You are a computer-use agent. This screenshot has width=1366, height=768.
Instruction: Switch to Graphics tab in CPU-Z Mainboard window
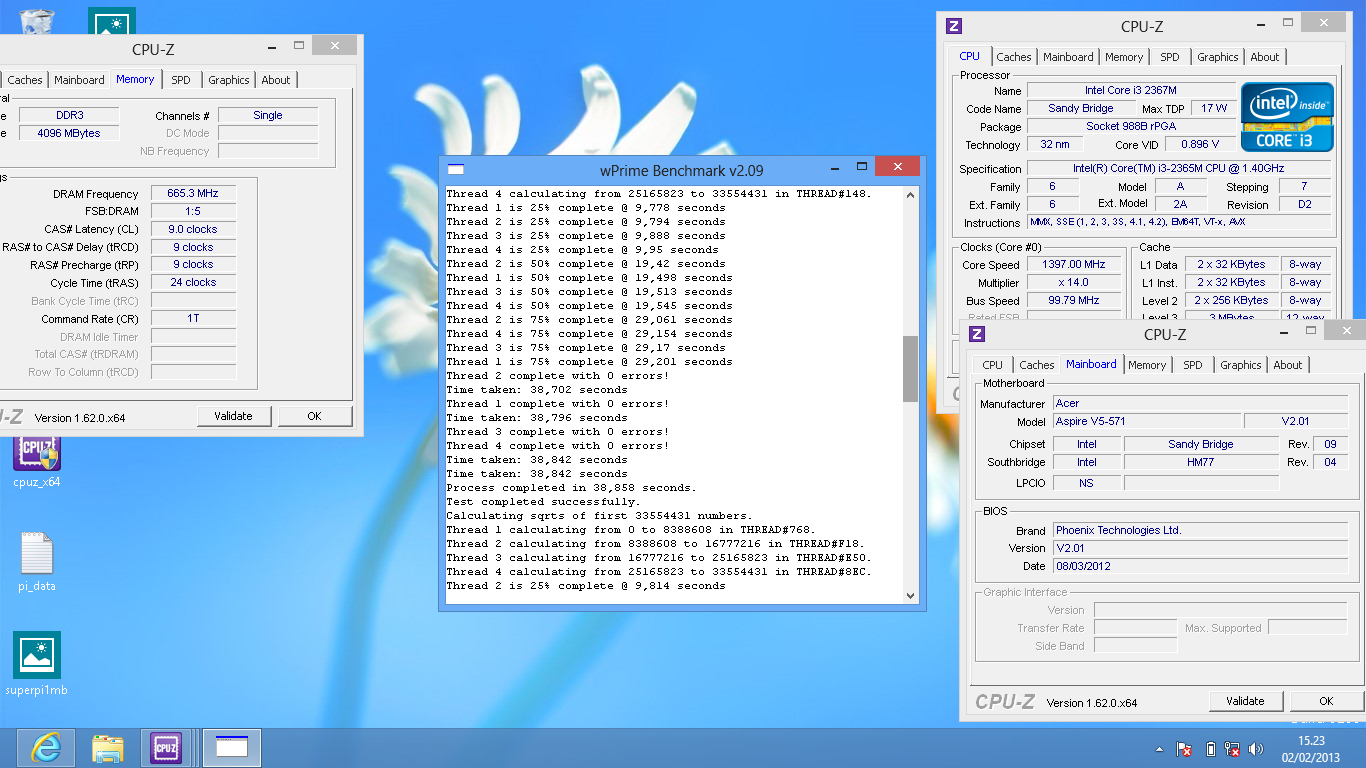pyautogui.click(x=1241, y=365)
